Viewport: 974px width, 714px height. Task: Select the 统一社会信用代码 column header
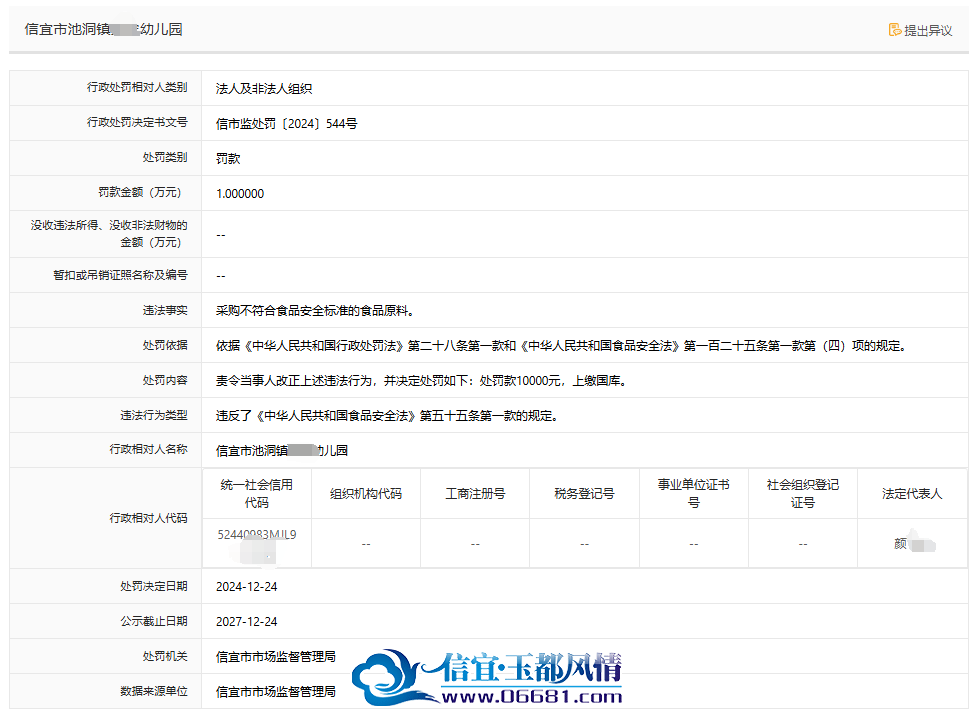(x=257, y=493)
